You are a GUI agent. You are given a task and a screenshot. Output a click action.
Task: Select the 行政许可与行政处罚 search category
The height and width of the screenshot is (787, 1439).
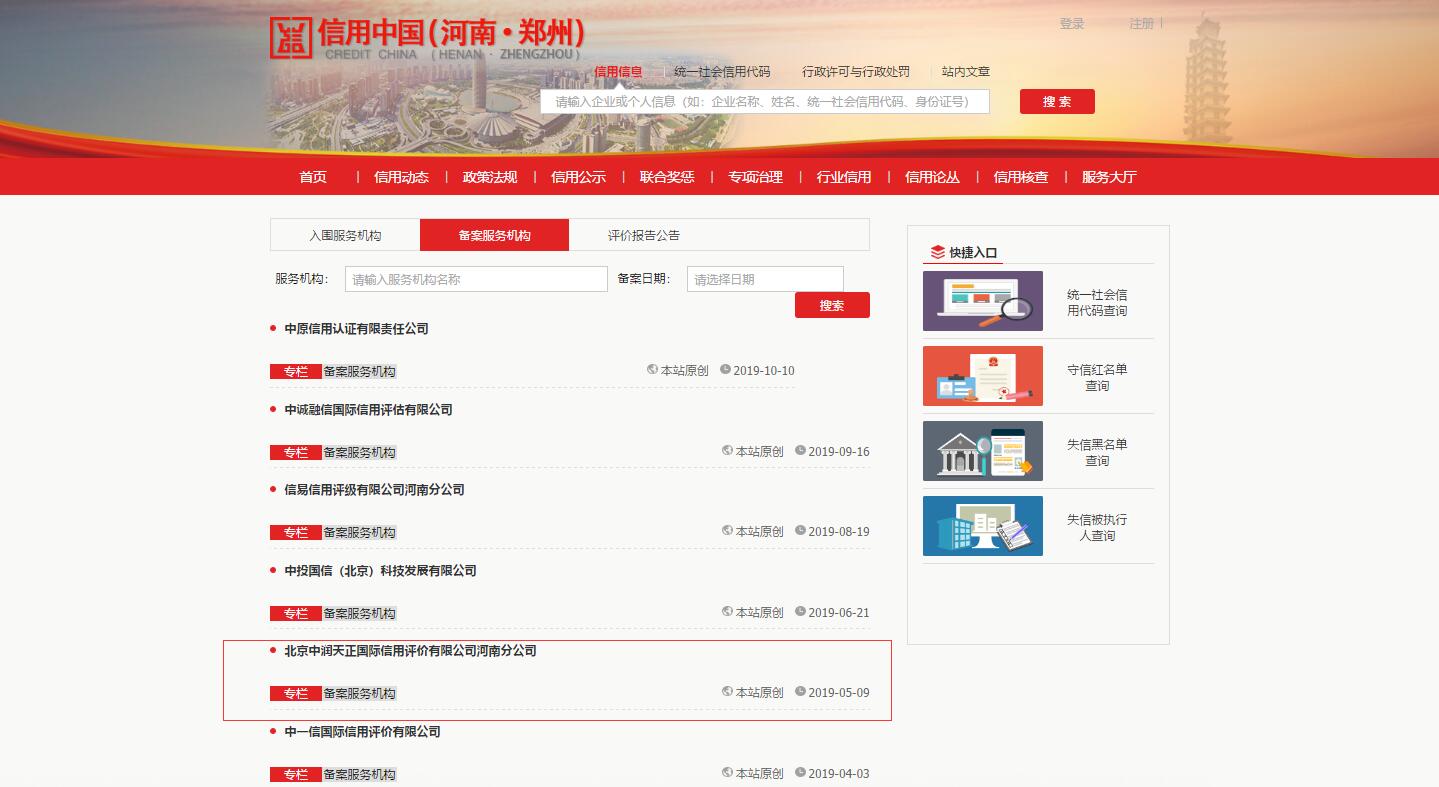click(x=856, y=72)
